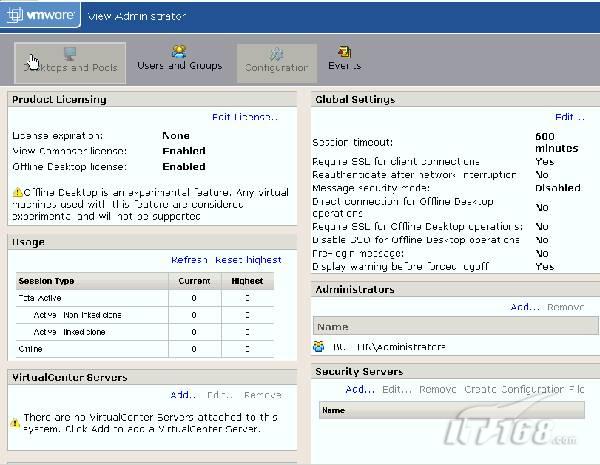
Task: Refresh the Usage table
Action: point(189,260)
